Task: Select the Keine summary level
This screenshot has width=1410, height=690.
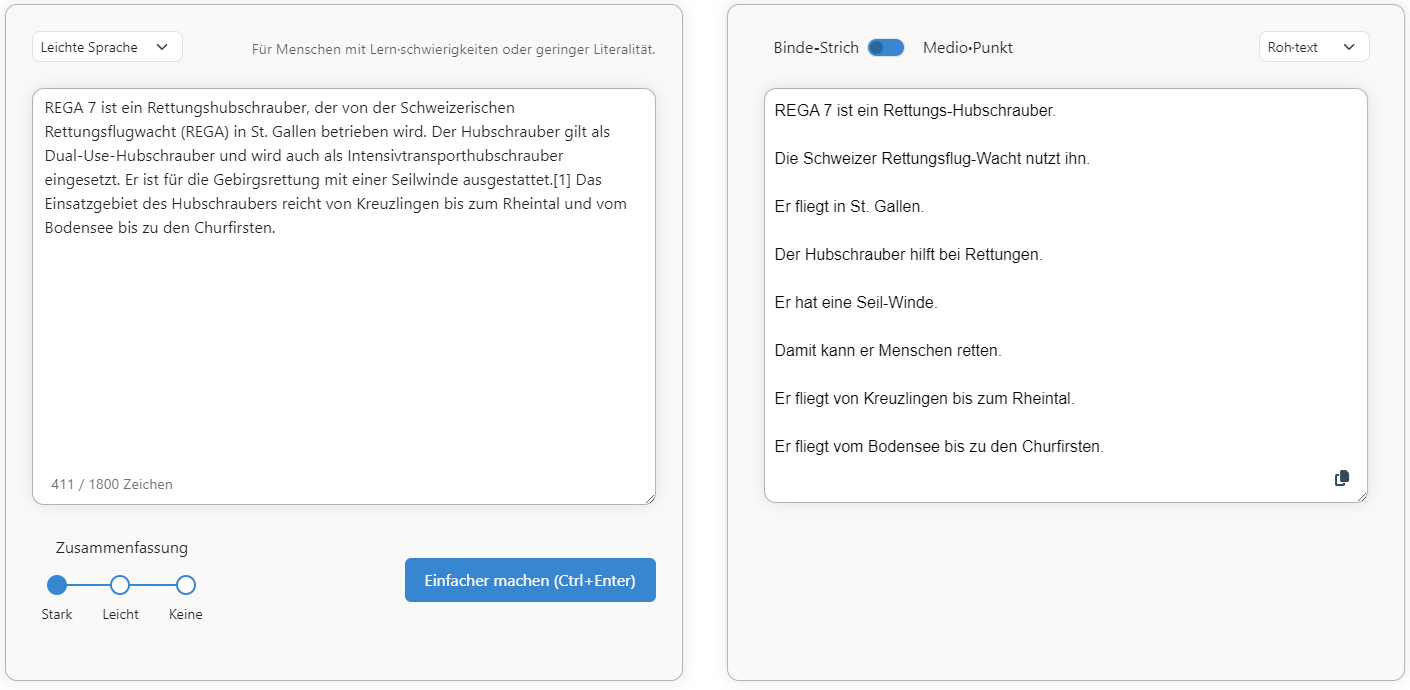Action: 186,585
